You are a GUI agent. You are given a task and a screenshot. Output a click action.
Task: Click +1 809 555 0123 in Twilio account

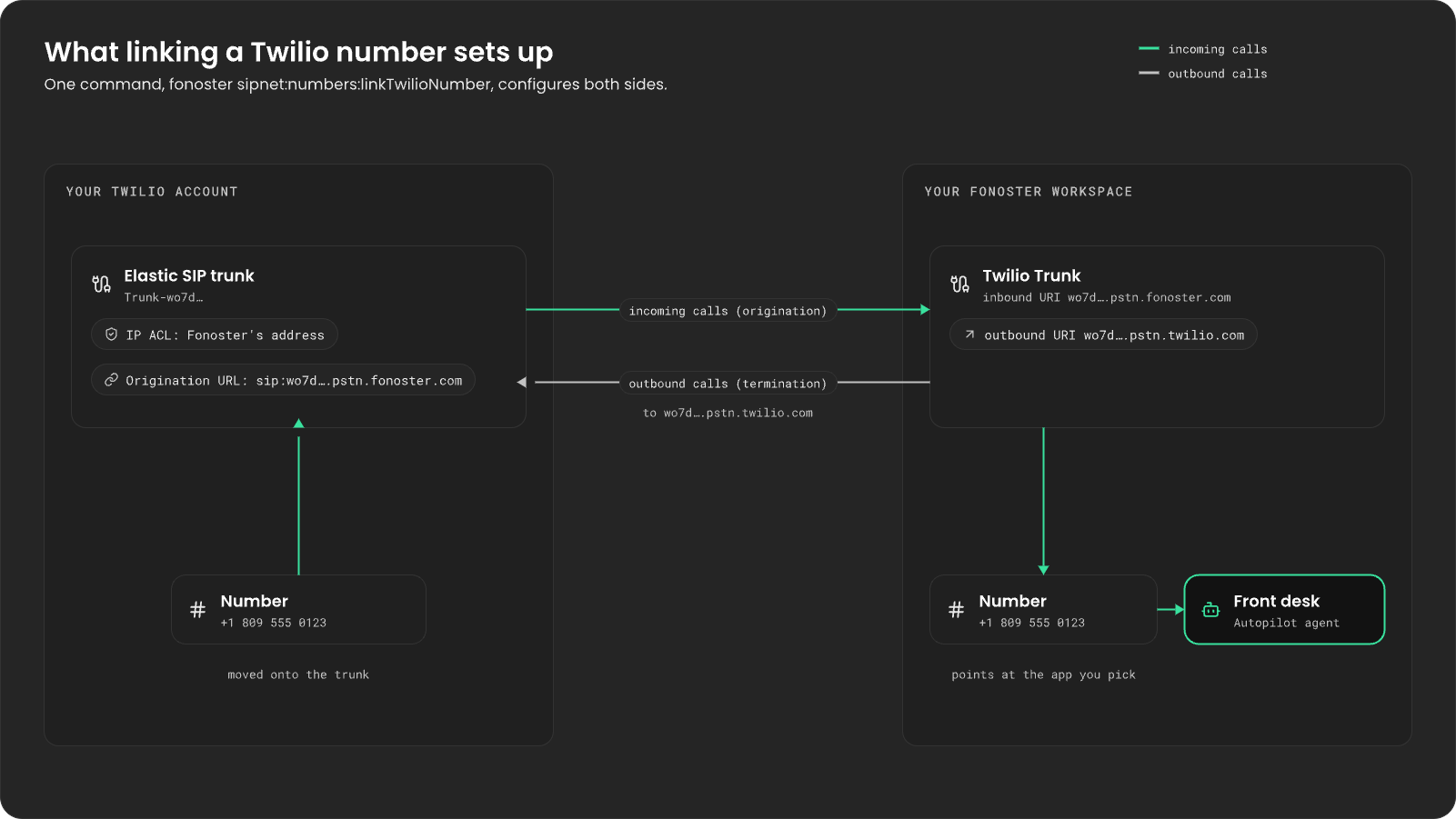[x=273, y=623]
